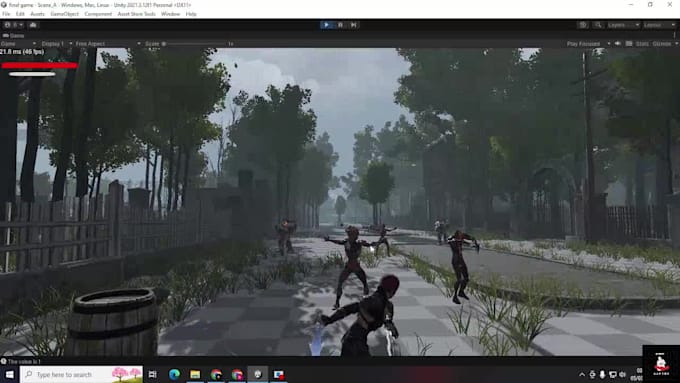680x383 pixels.
Task: Click the white stamina bar
Action: tap(32, 74)
